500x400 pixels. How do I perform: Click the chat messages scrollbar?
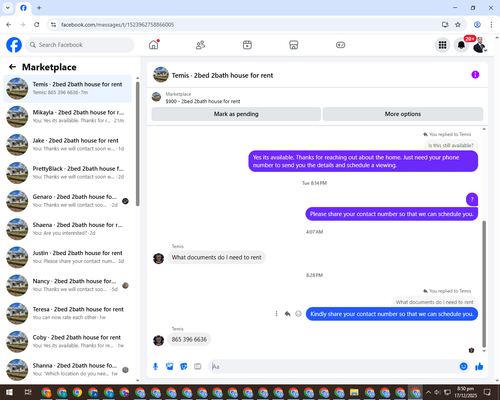[x=484, y=283]
